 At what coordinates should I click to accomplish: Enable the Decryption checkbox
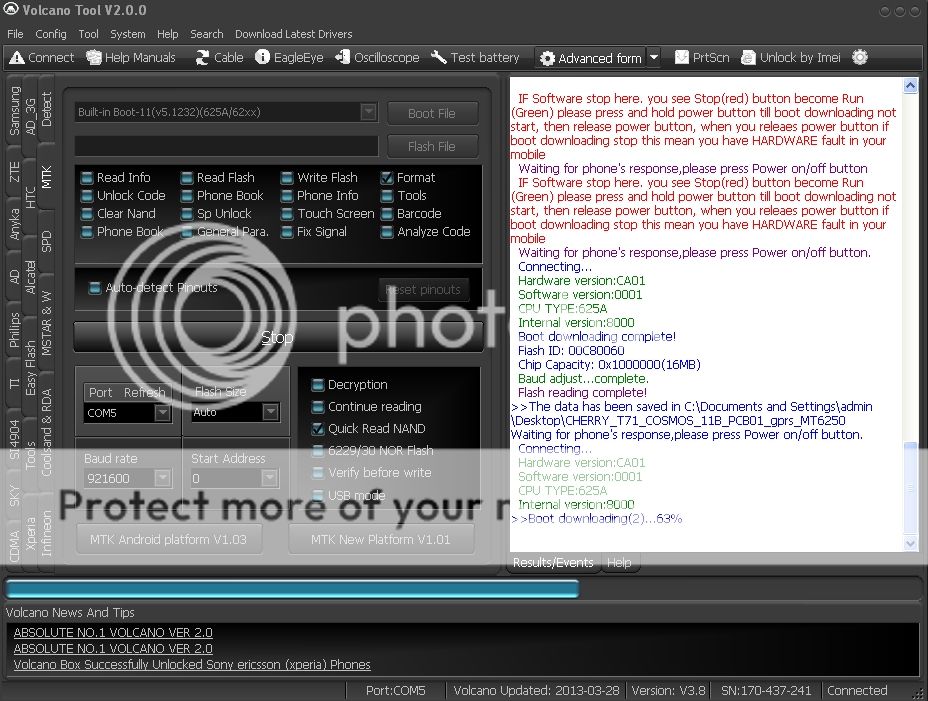coord(318,385)
